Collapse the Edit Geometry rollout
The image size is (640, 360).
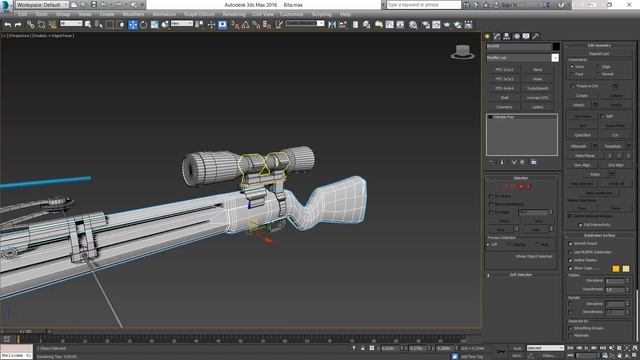(599, 45)
